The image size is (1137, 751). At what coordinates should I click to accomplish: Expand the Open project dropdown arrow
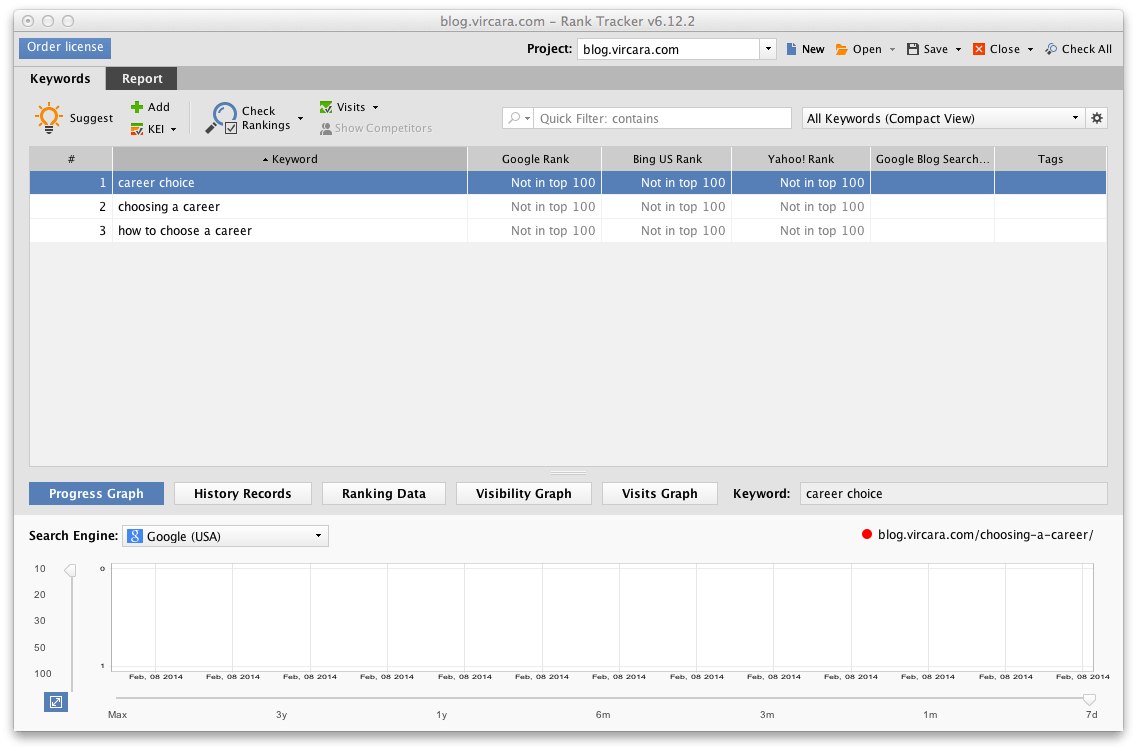(x=892, y=49)
